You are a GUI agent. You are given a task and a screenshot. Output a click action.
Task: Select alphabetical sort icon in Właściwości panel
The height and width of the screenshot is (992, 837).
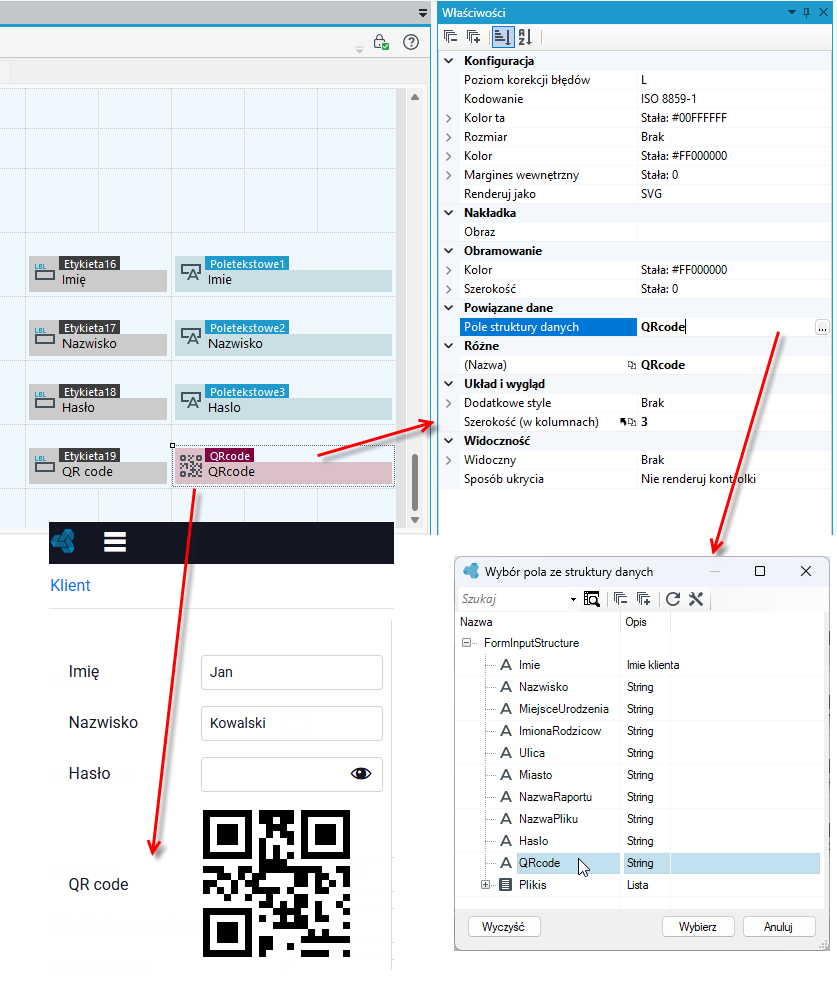(524, 37)
